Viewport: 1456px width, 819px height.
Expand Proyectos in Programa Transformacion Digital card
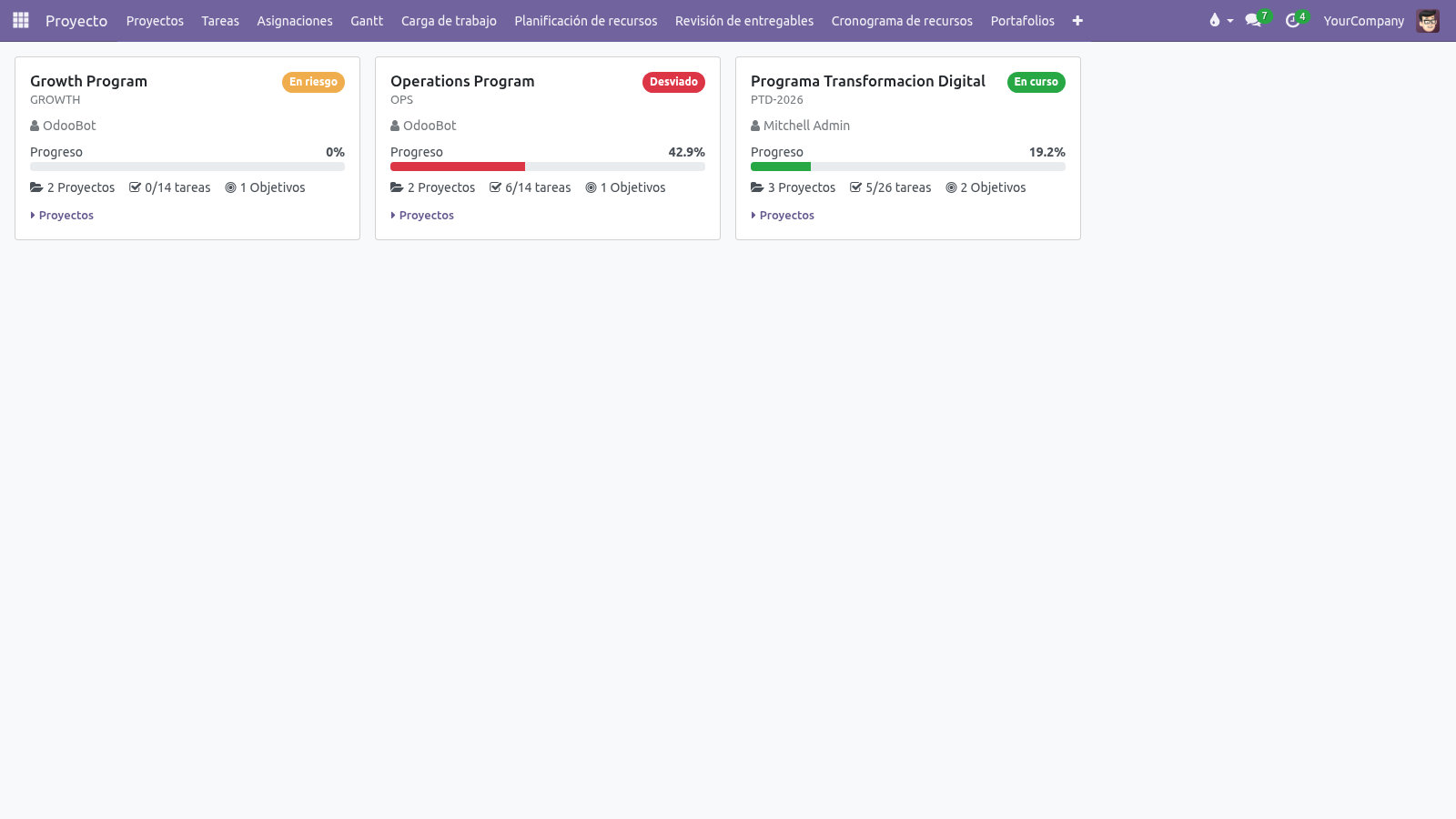coord(783,216)
